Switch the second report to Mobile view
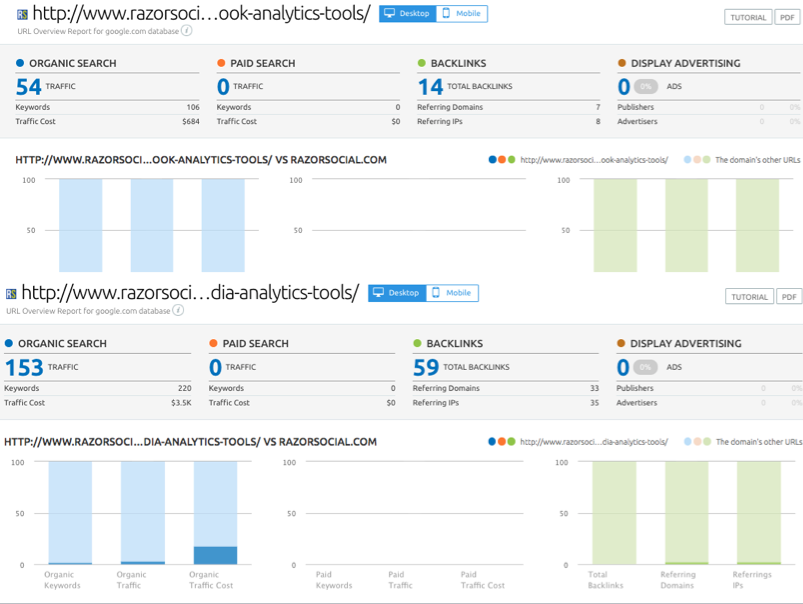The width and height of the screenshot is (803, 604). tap(450, 293)
